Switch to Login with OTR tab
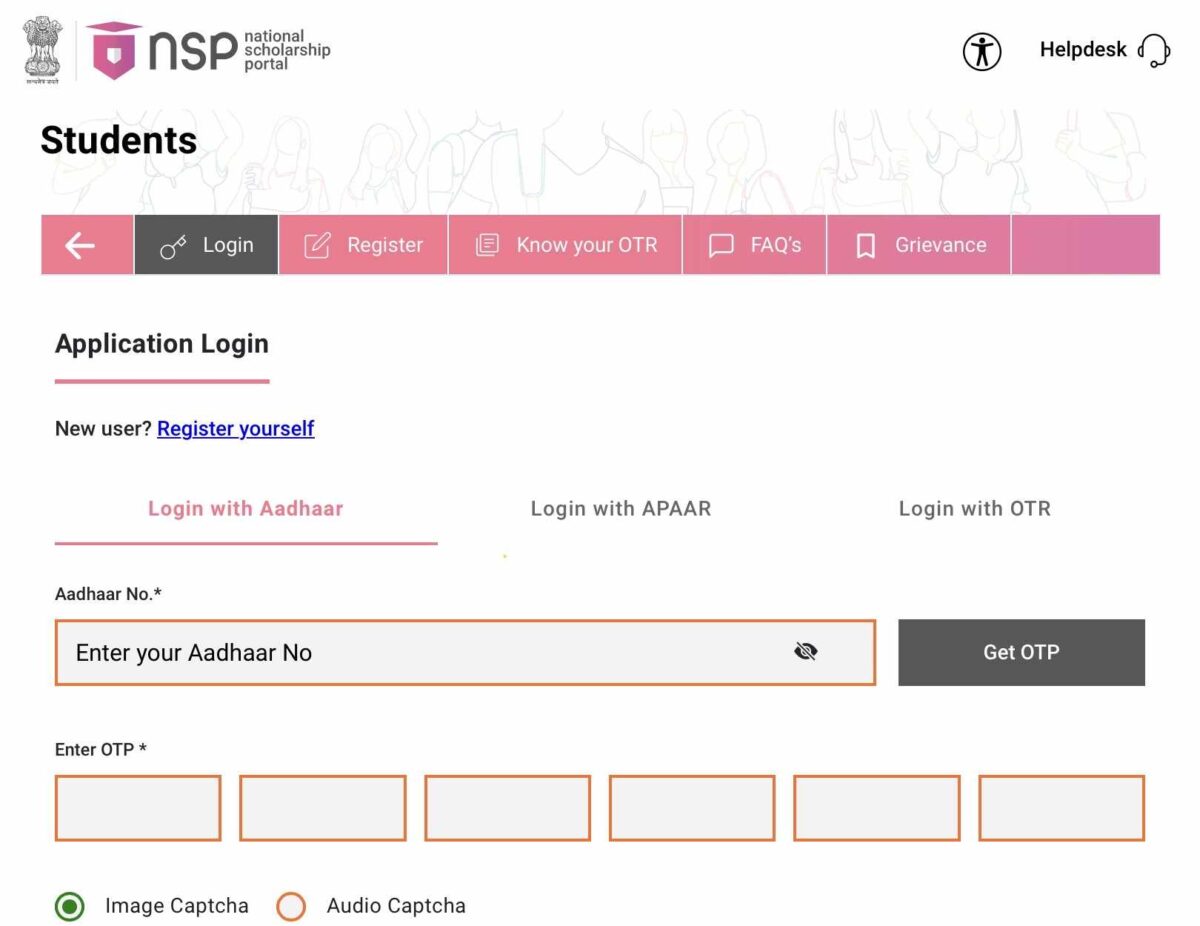Image resolution: width=1200 pixels, height=926 pixels. pyautogui.click(x=975, y=509)
